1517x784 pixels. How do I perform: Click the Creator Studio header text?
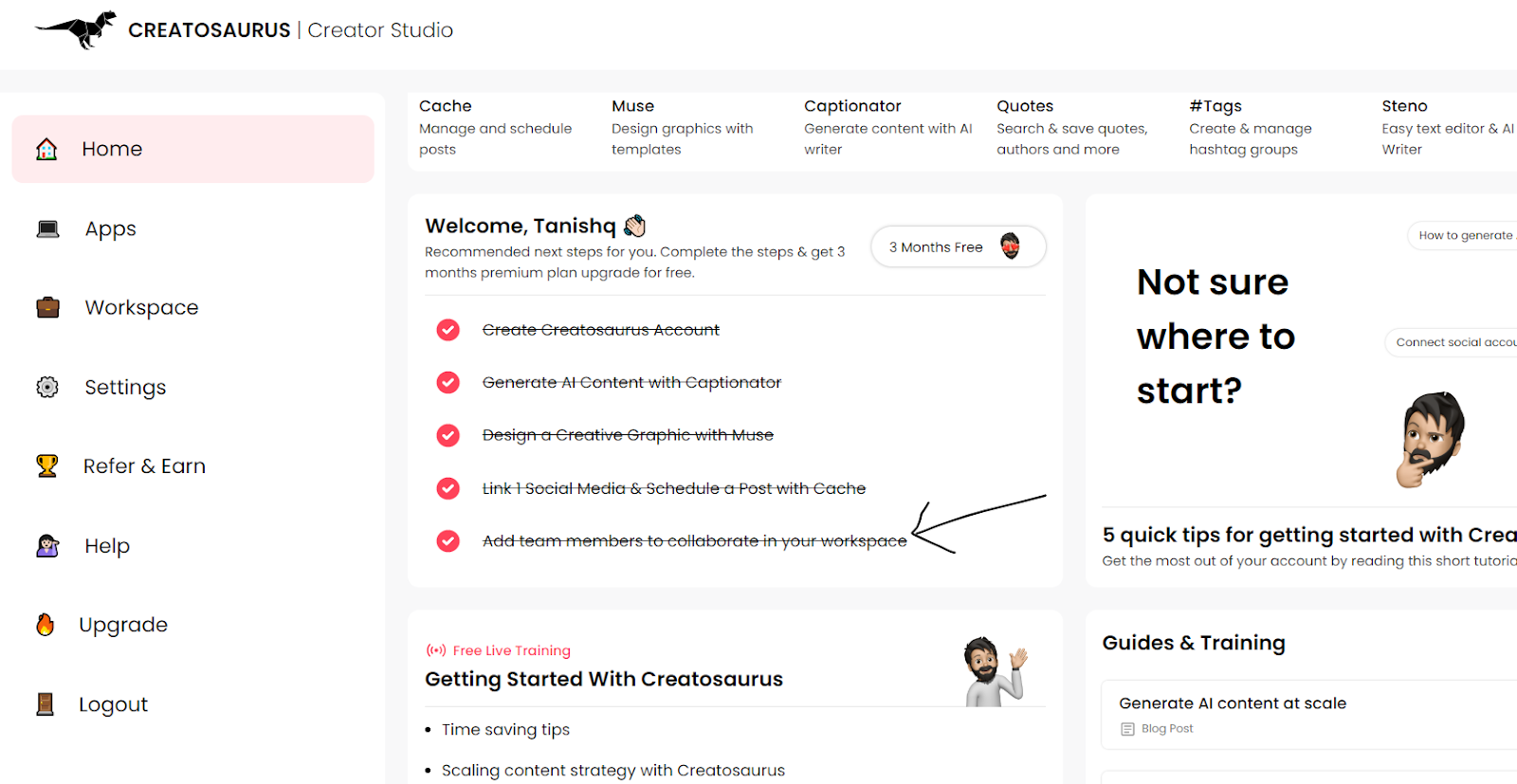click(380, 30)
